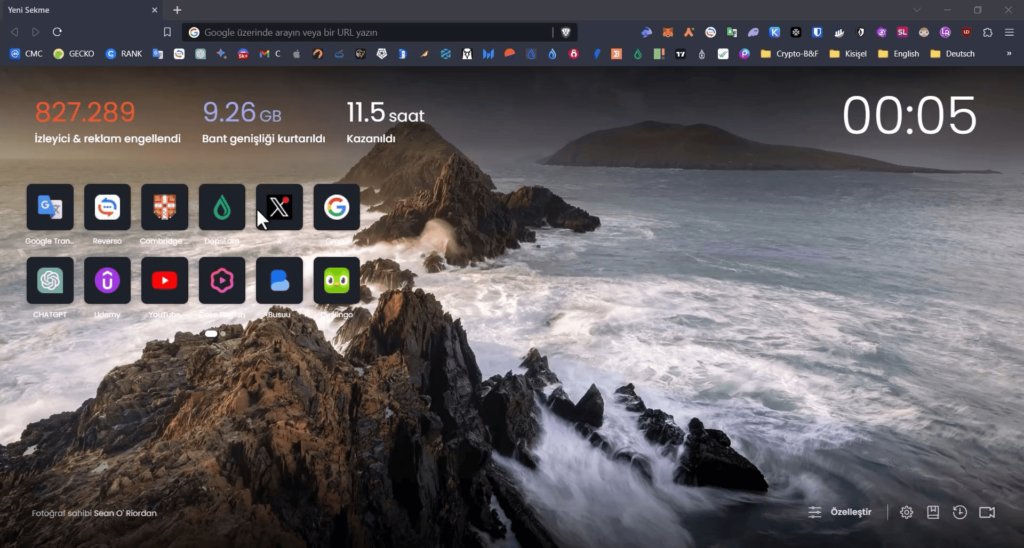Click the 00:05 clock widget

909,116
